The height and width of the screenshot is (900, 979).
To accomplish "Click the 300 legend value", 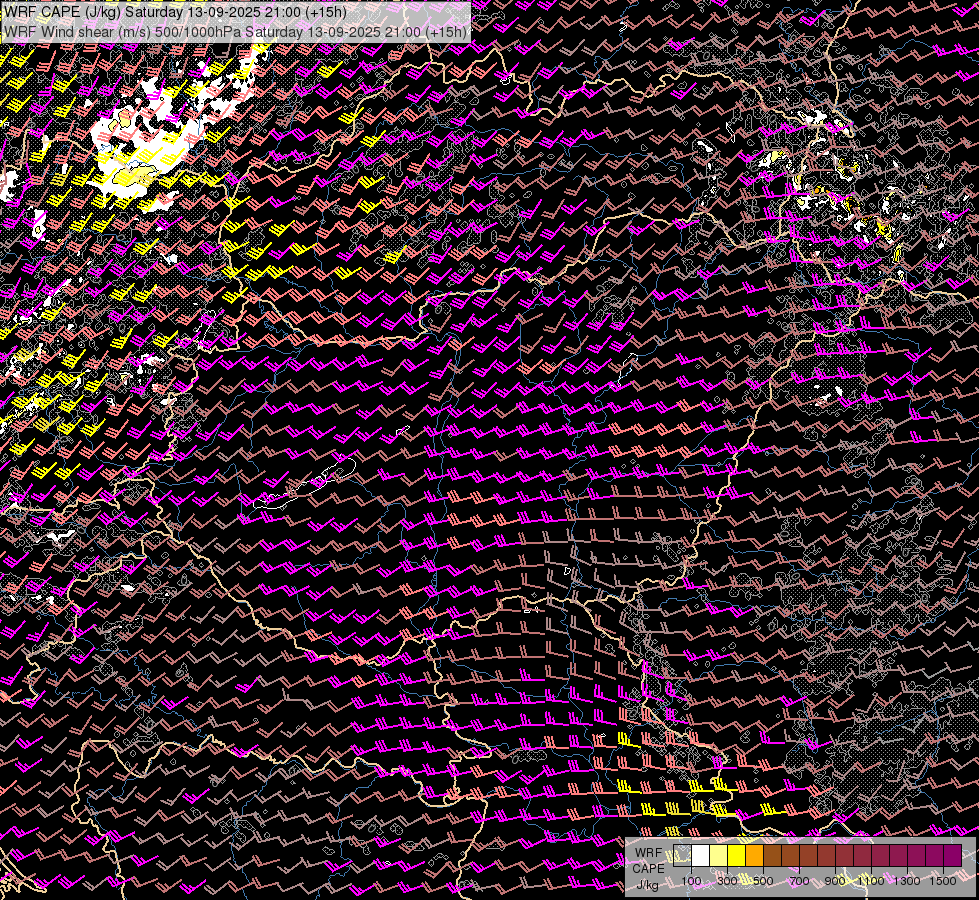I will click(x=727, y=881).
